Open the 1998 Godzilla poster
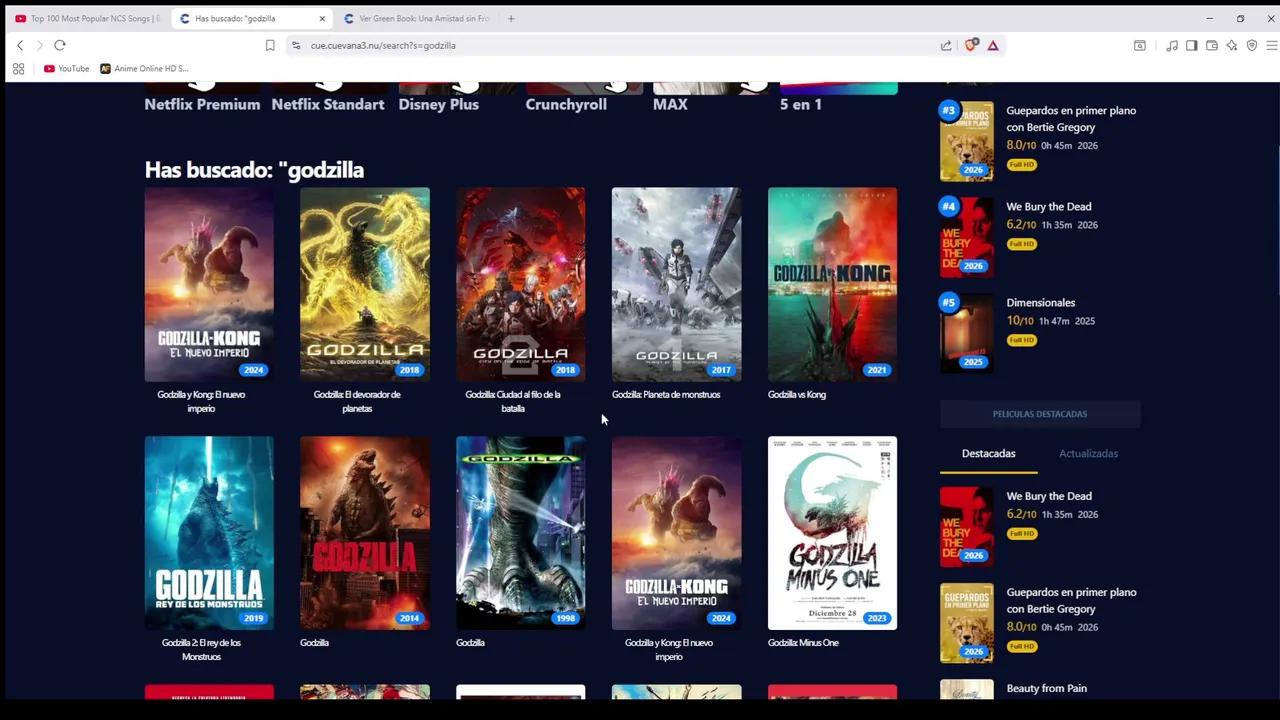The width and height of the screenshot is (1280, 720). (x=521, y=533)
